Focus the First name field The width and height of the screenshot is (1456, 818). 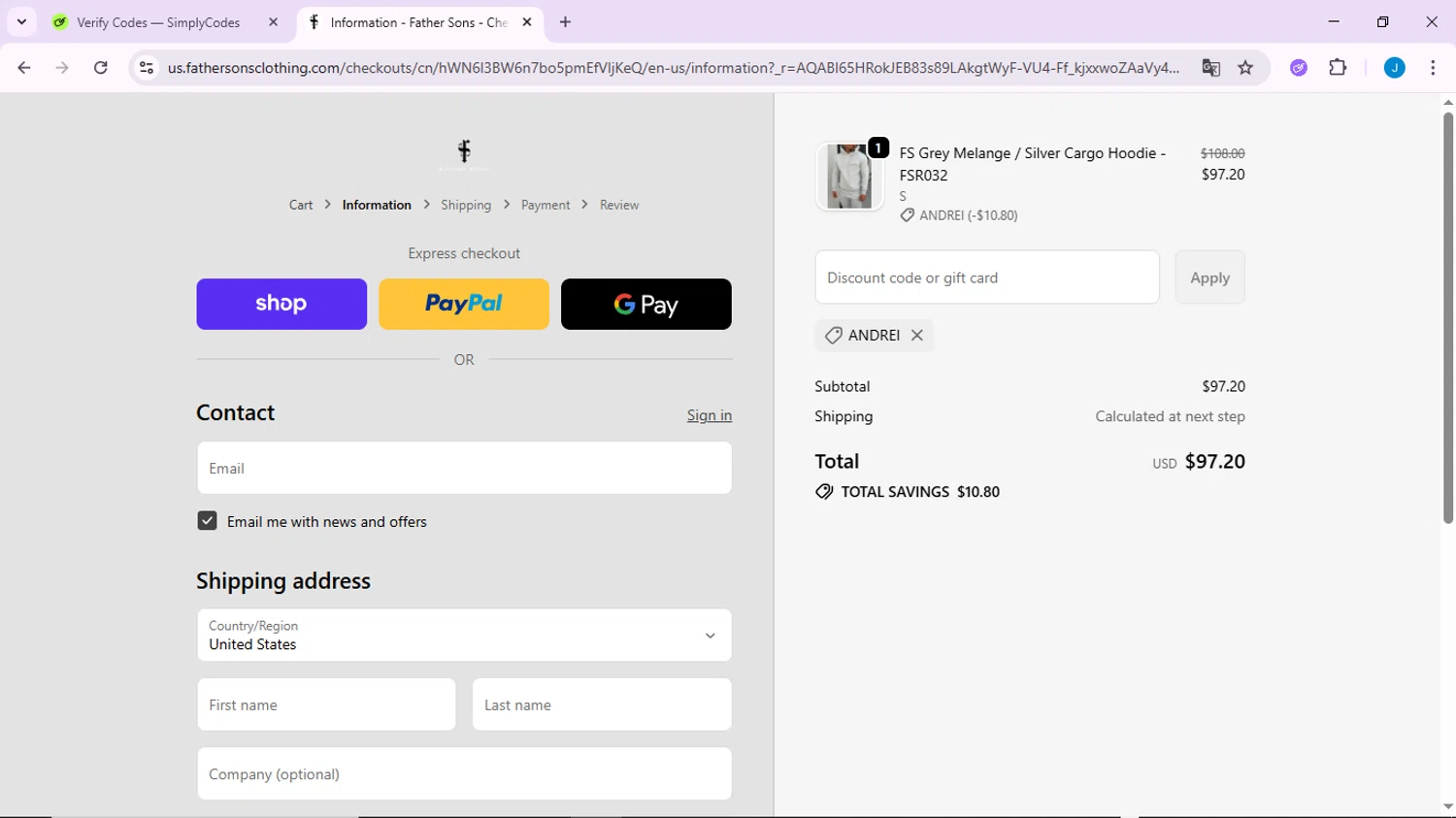(326, 704)
